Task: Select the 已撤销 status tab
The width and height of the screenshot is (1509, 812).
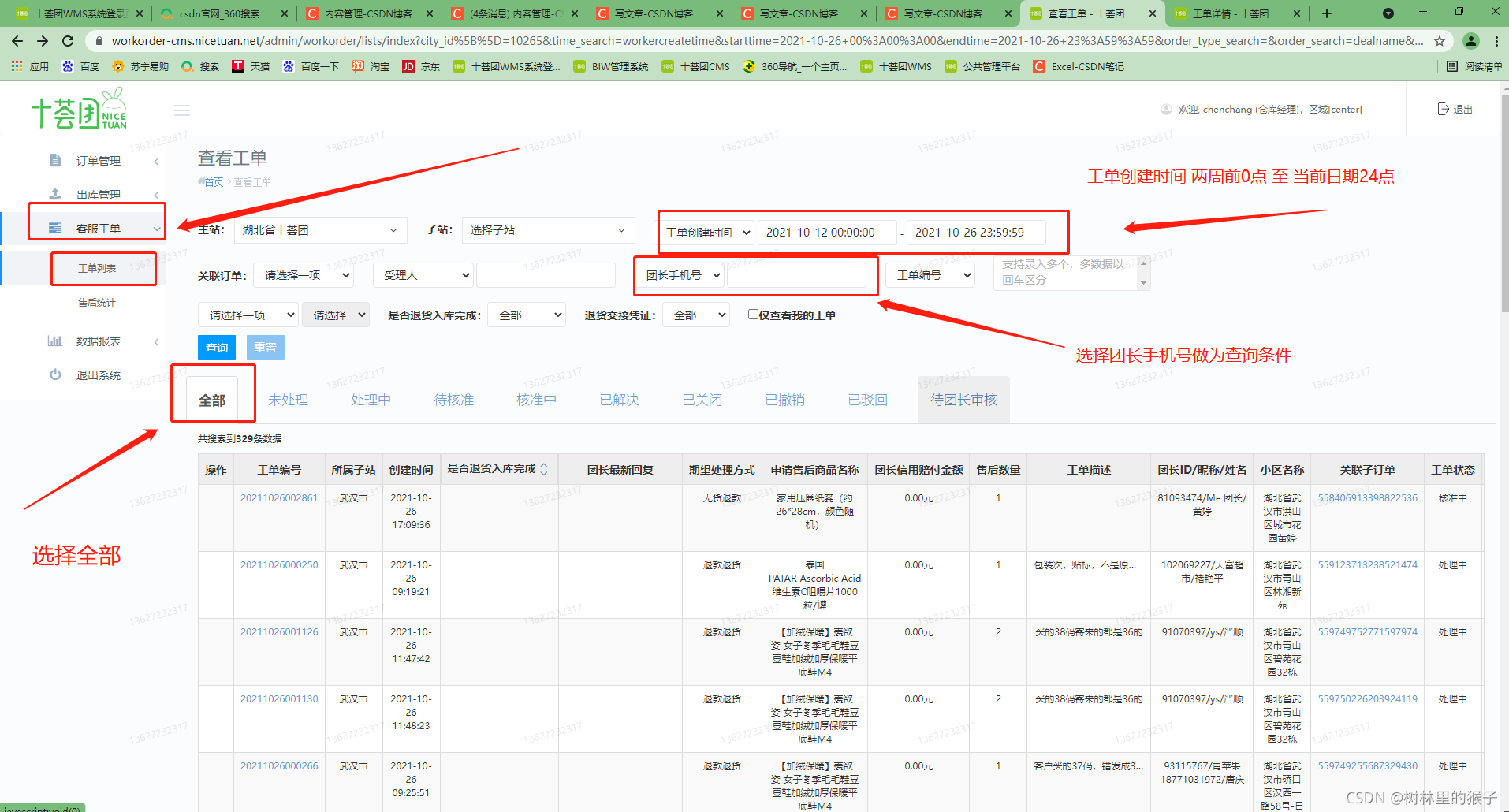Action: pyautogui.click(x=784, y=400)
